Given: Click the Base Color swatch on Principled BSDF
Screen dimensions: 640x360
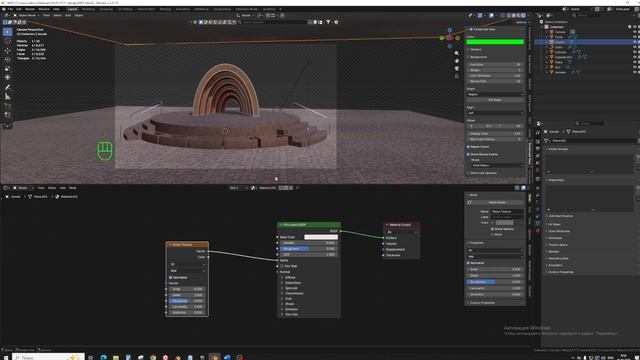Looking at the screenshot, I should (x=321, y=237).
